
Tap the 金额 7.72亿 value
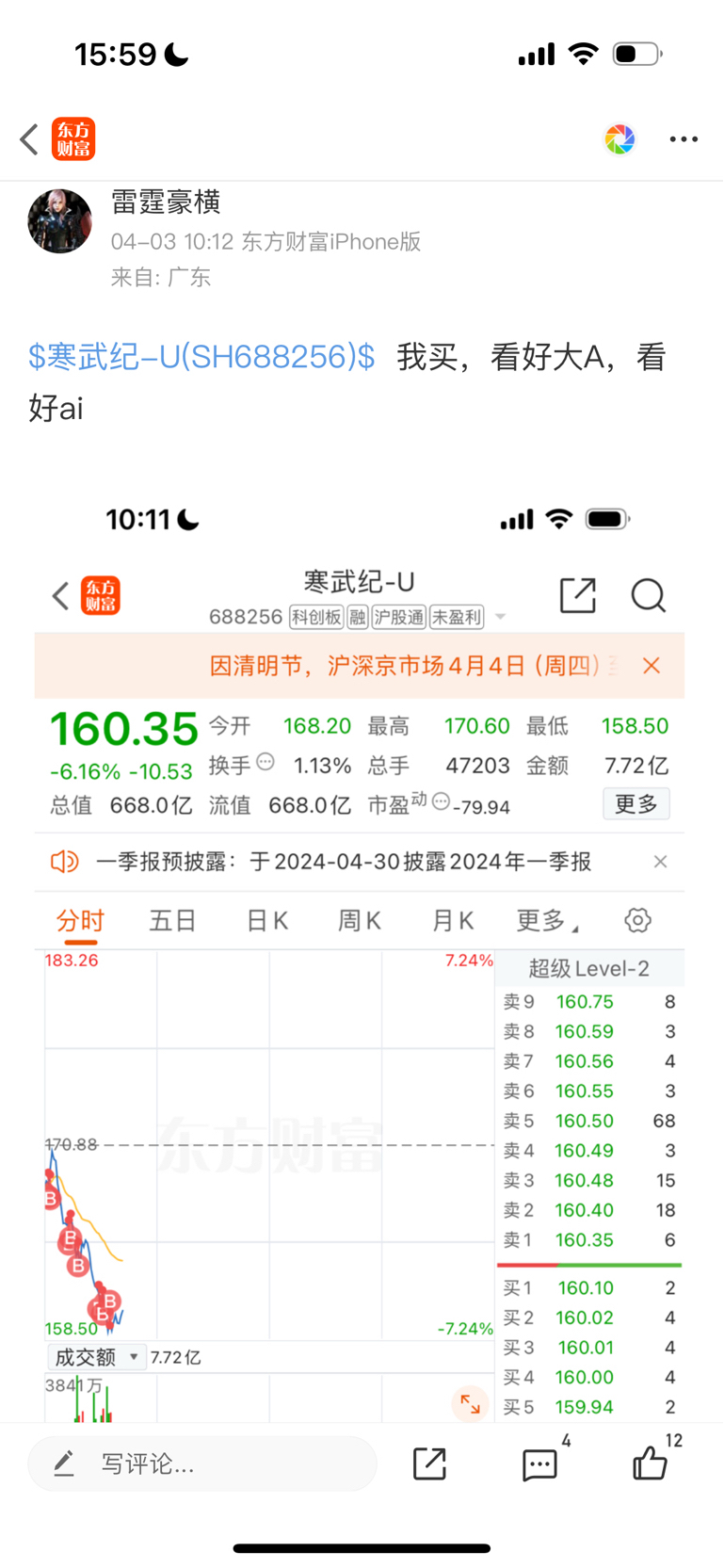pos(636,766)
